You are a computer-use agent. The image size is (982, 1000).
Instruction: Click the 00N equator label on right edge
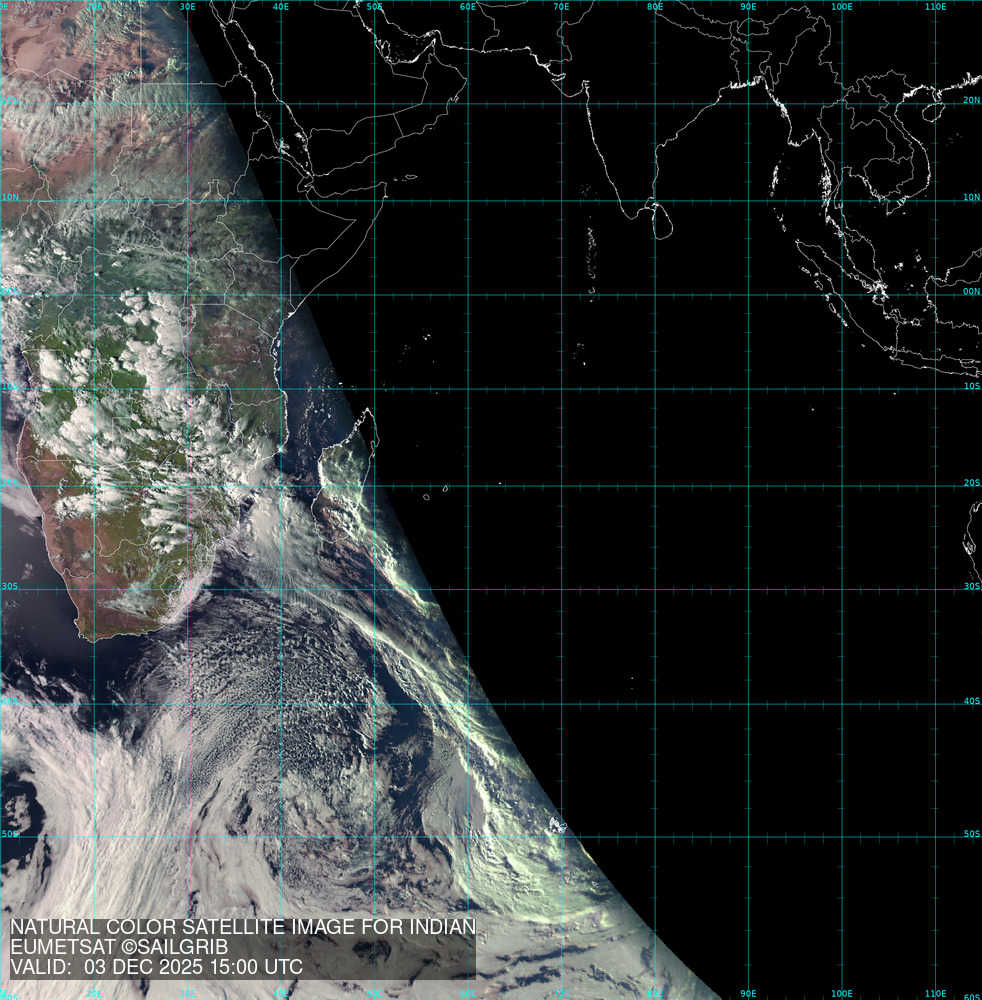tap(971, 292)
